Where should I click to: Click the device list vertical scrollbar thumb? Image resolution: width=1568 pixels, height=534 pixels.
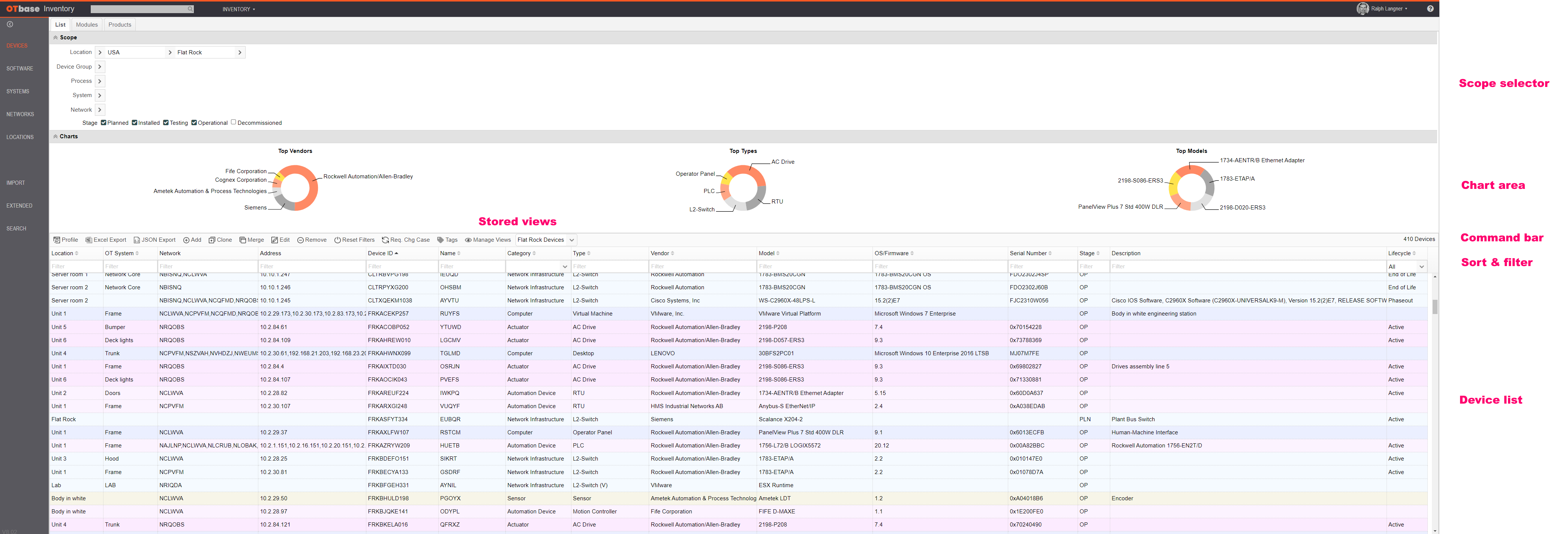1435,307
